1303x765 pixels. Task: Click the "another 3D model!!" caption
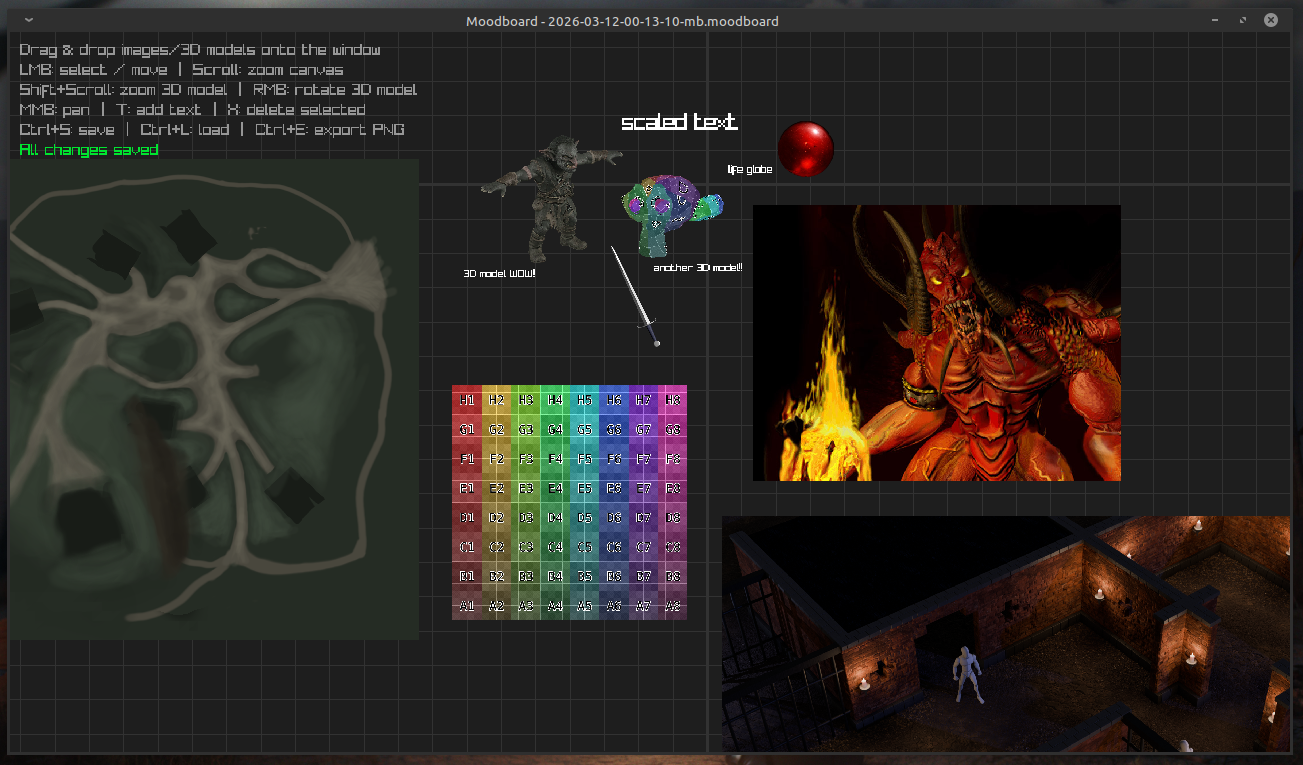pos(698,268)
